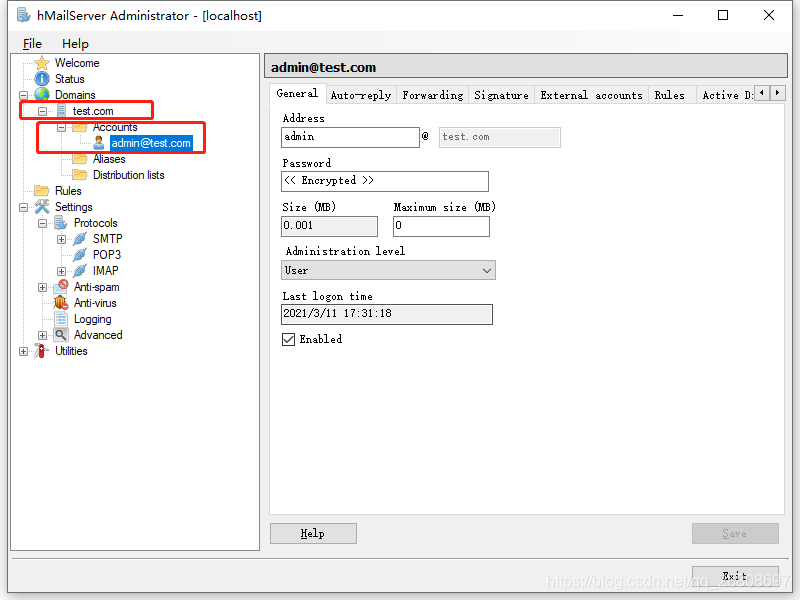Click the Address input field
This screenshot has height=600, width=800.
351,137
